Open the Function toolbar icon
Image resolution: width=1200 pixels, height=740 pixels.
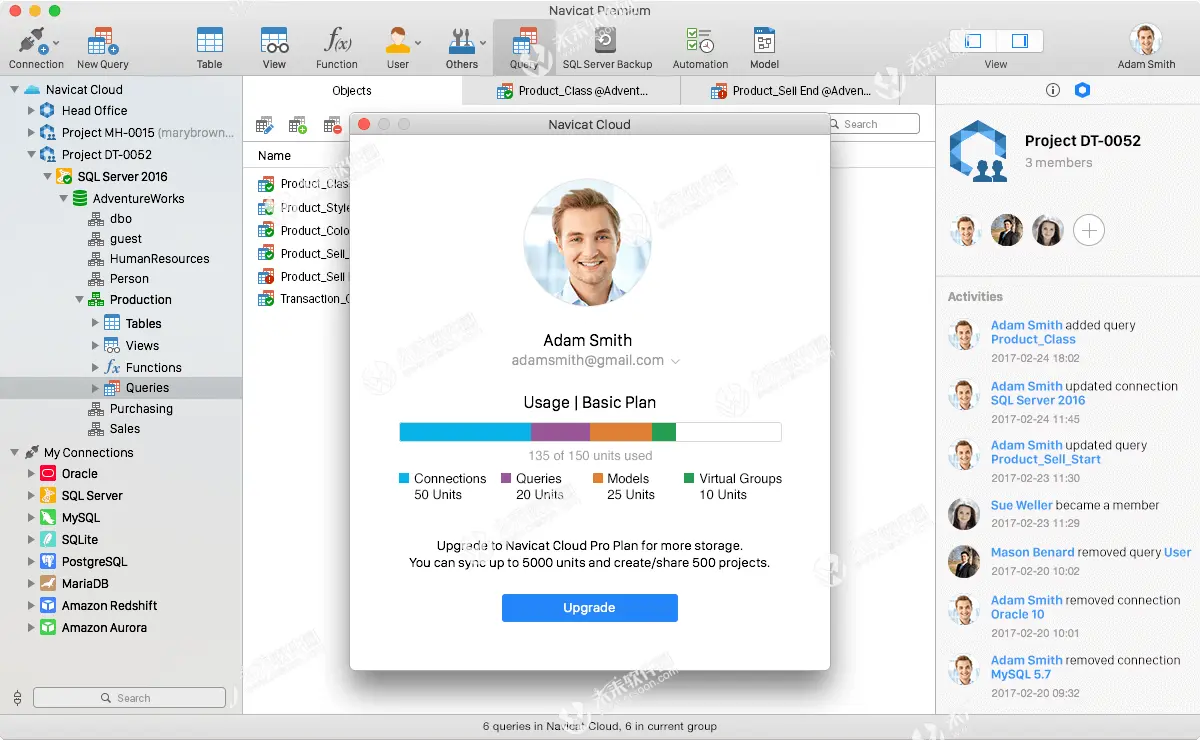click(337, 41)
